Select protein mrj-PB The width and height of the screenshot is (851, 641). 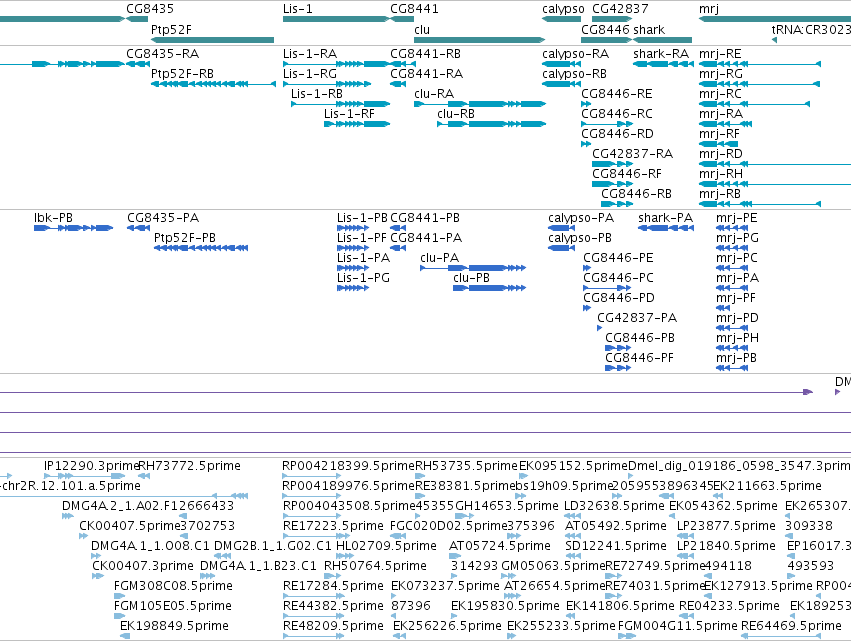click(x=736, y=358)
